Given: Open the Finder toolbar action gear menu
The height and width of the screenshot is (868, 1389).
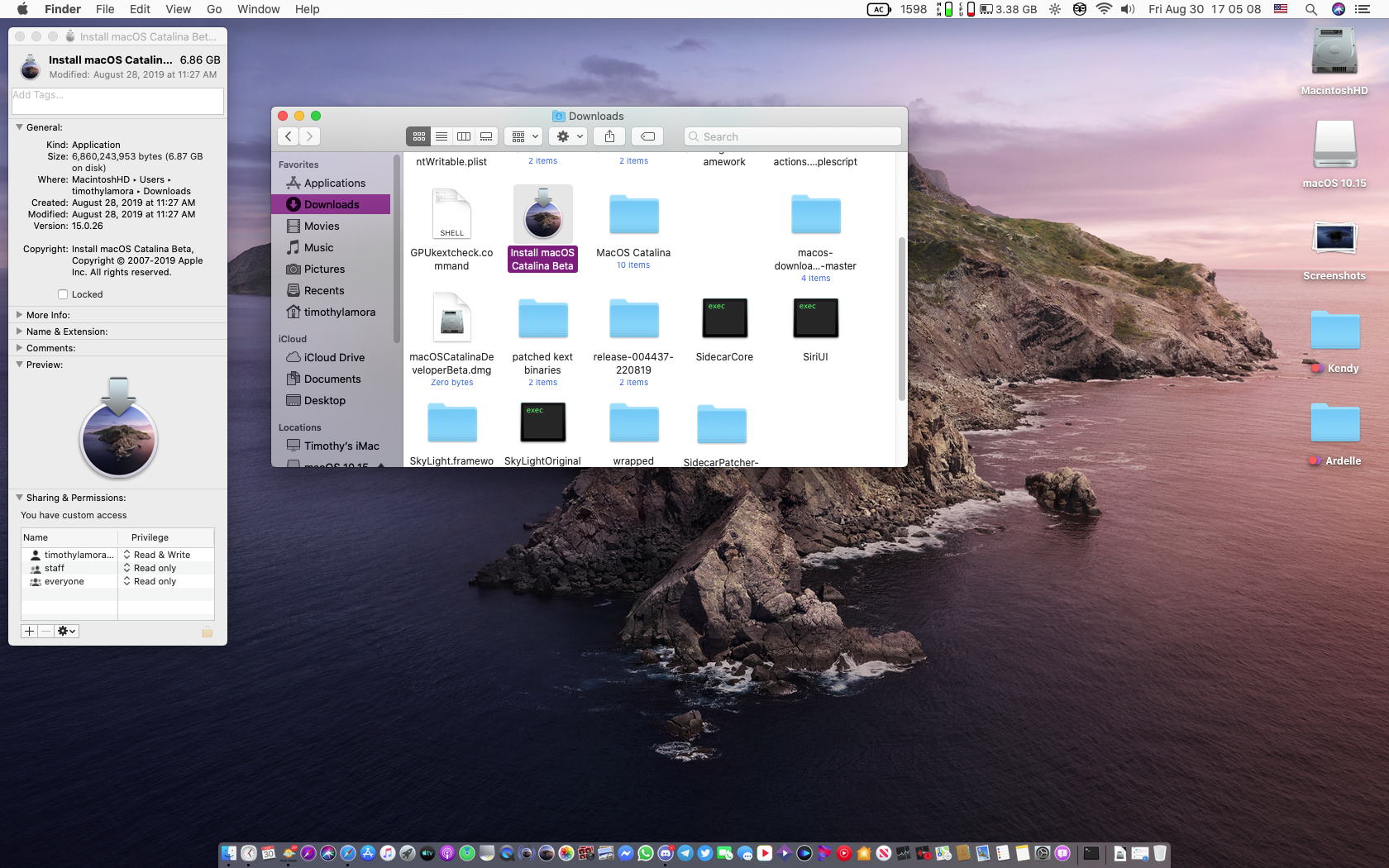Looking at the screenshot, I should click(x=569, y=136).
